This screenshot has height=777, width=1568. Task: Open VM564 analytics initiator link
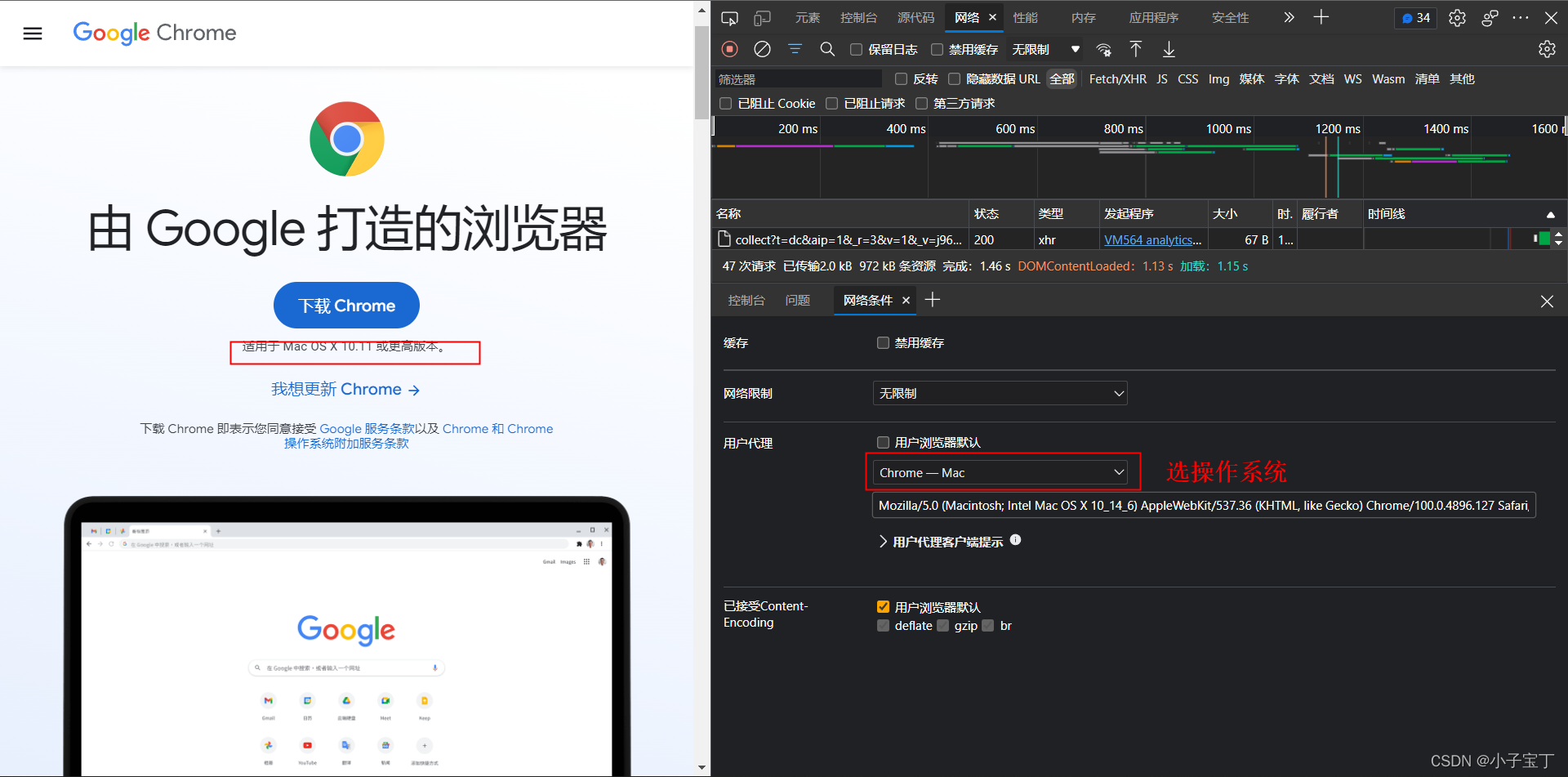click(x=1152, y=240)
